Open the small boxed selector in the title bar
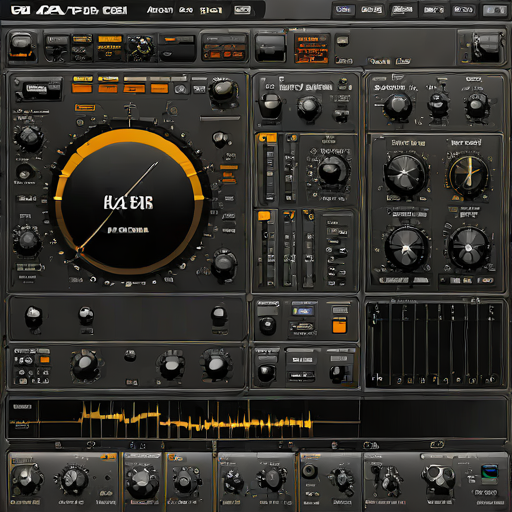 tap(242, 10)
